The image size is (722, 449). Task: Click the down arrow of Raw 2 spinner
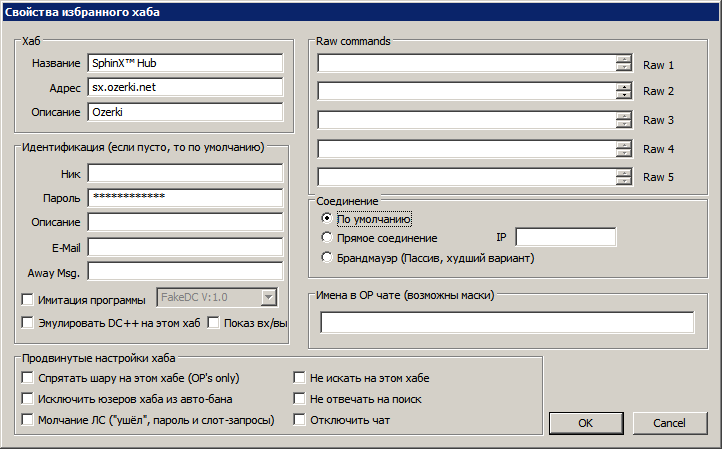[x=624, y=95]
